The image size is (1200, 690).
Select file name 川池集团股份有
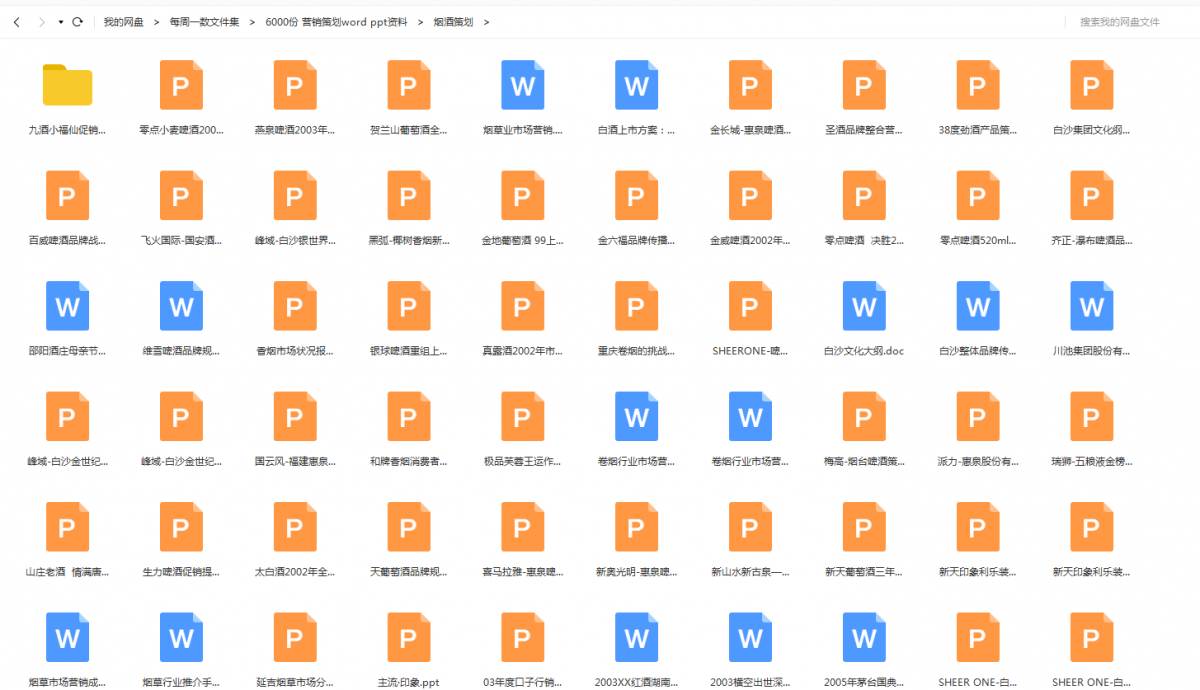click(1092, 352)
